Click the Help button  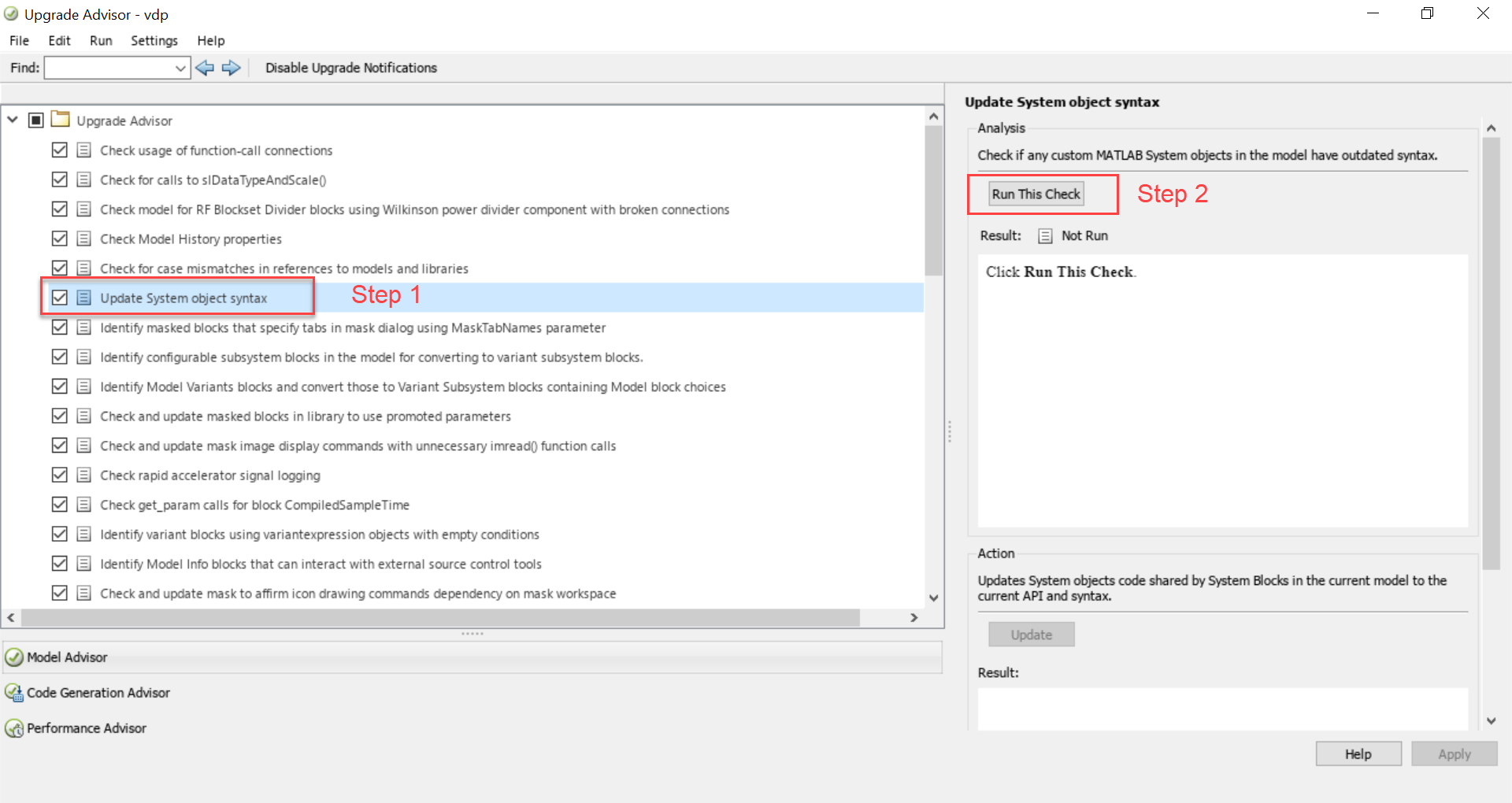point(1358,753)
